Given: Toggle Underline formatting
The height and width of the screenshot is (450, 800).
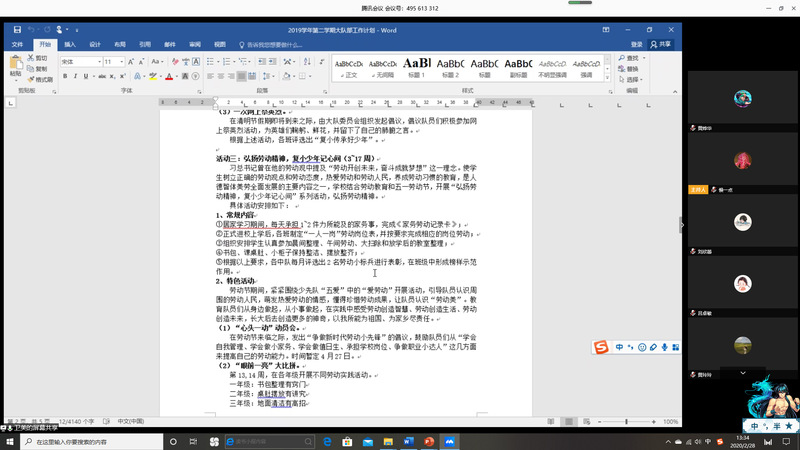Looking at the screenshot, I should [x=87, y=76].
